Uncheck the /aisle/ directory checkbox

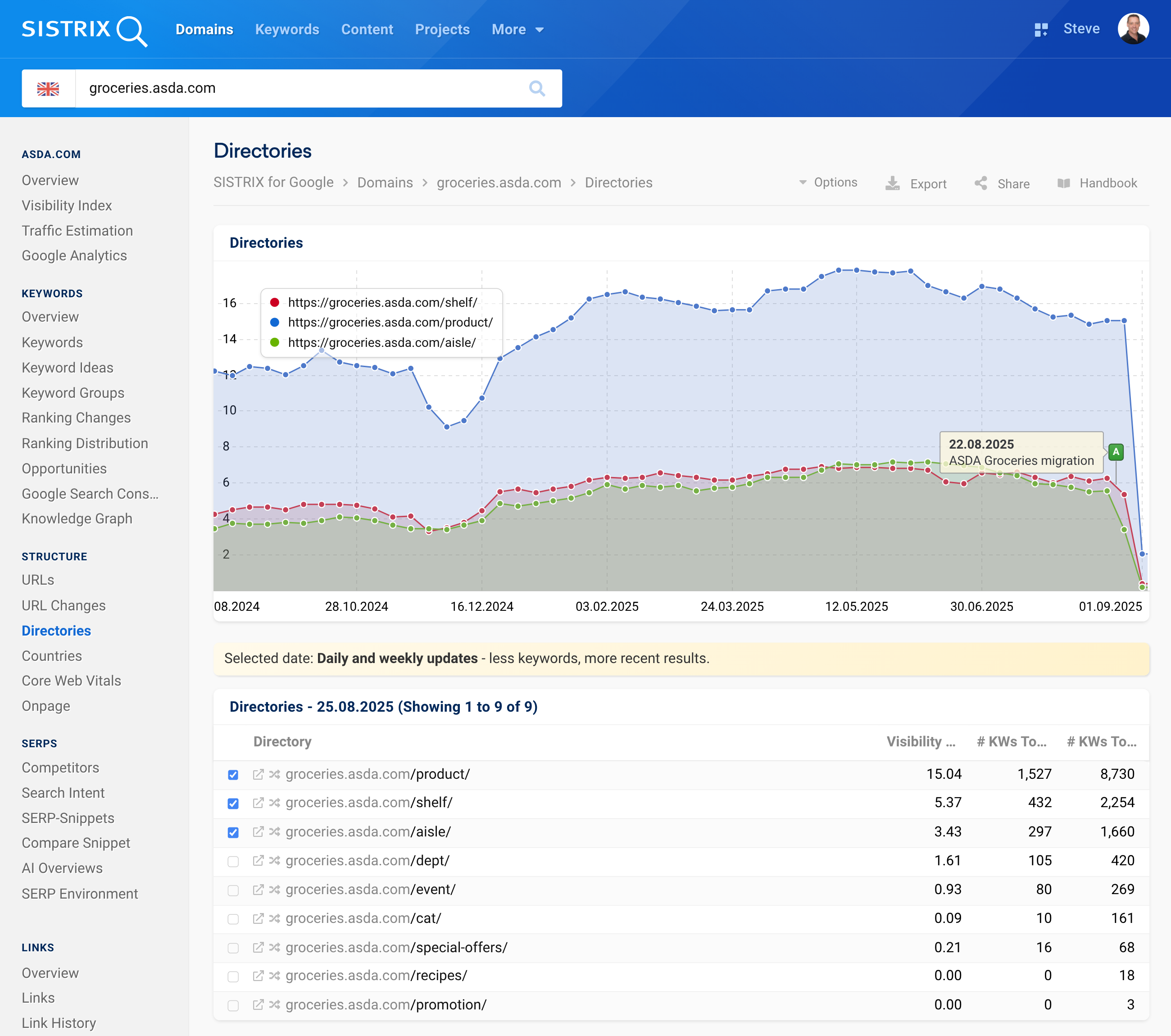[x=233, y=832]
